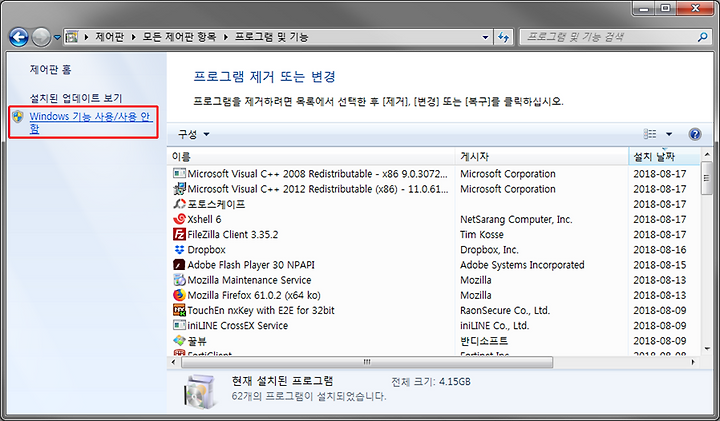Select the Mozilla Firefox icon
The height and width of the screenshot is (421, 720).
click(x=179, y=295)
